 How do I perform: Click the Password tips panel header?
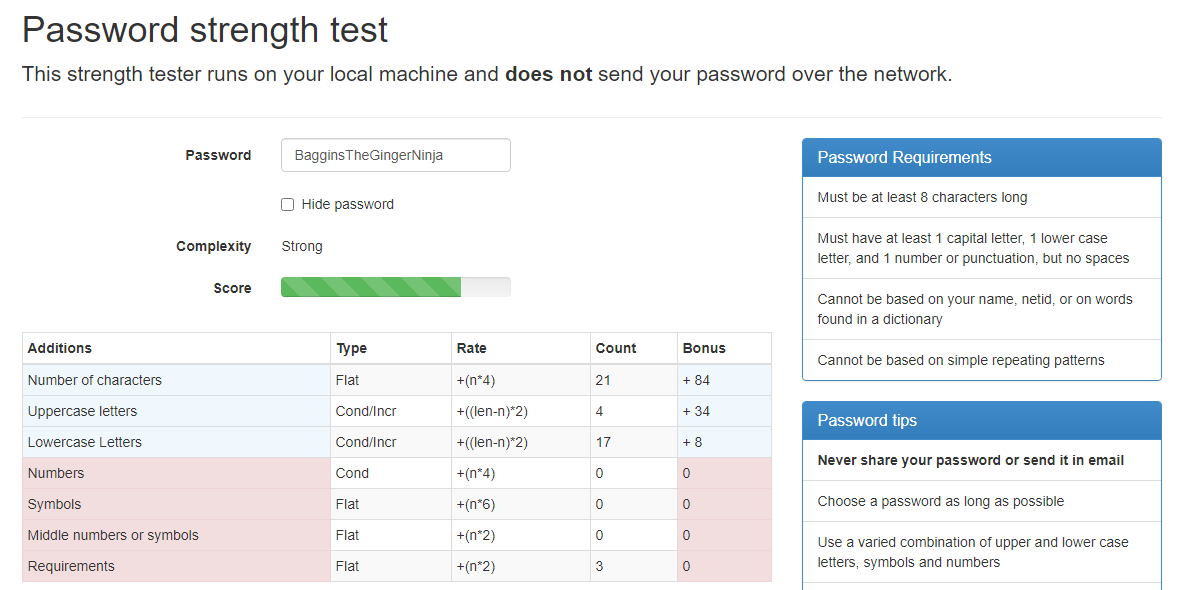pyautogui.click(x=981, y=421)
